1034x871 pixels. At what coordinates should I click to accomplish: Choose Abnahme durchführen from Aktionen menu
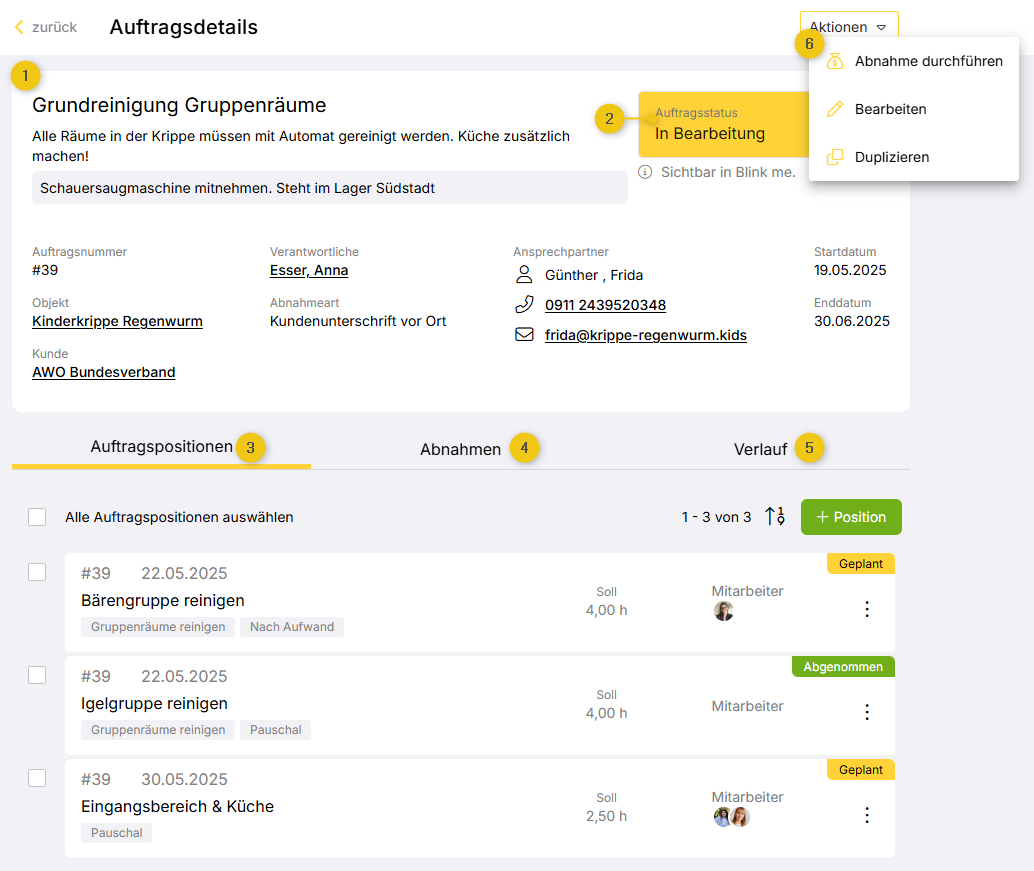[x=928, y=61]
